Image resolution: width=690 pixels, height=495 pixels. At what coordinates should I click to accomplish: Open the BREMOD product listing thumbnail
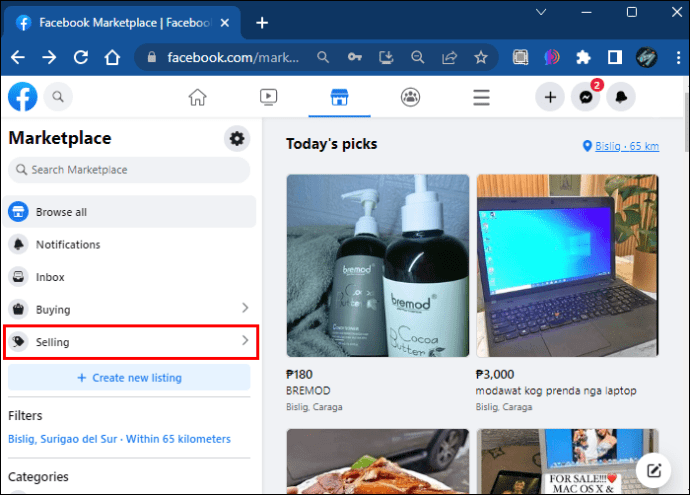pos(378,266)
